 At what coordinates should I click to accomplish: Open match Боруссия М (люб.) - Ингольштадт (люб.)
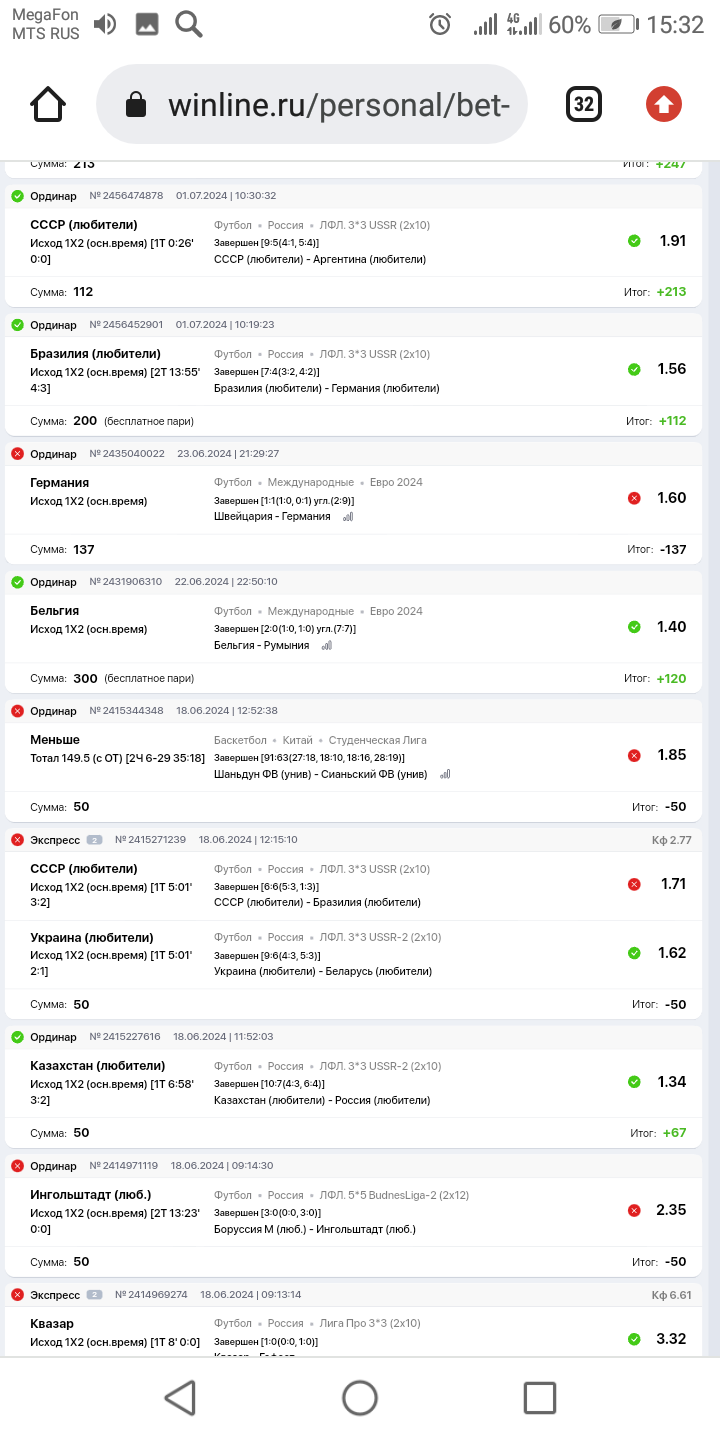point(315,1229)
